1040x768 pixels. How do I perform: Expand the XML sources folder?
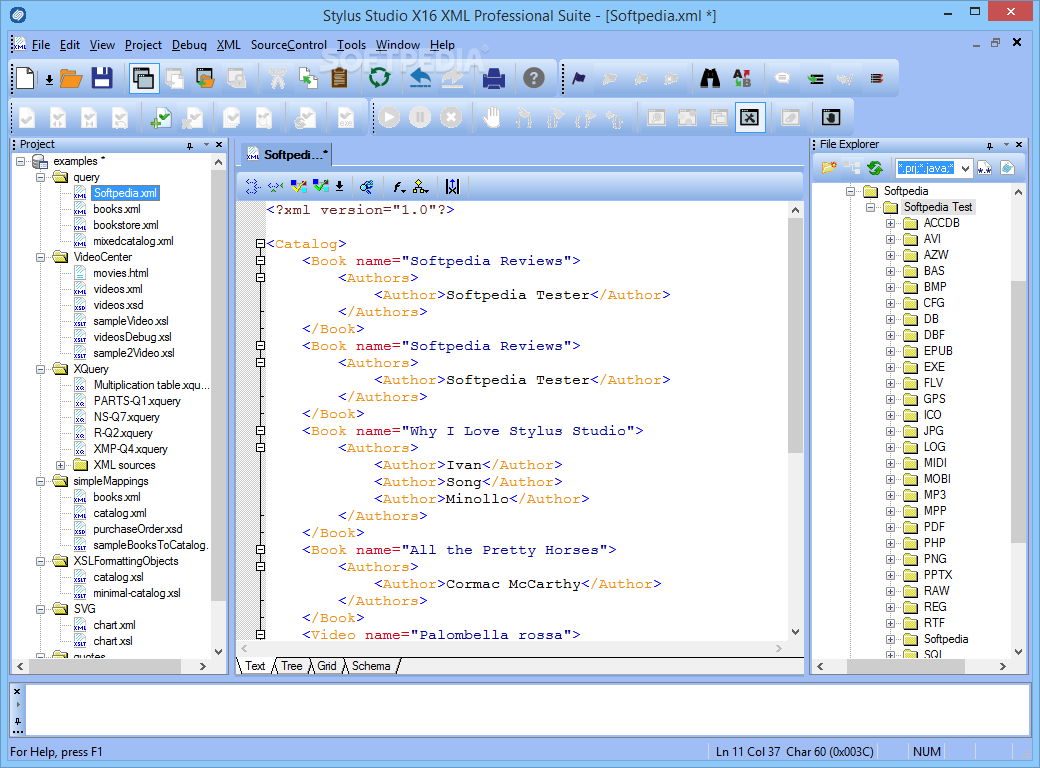point(60,465)
